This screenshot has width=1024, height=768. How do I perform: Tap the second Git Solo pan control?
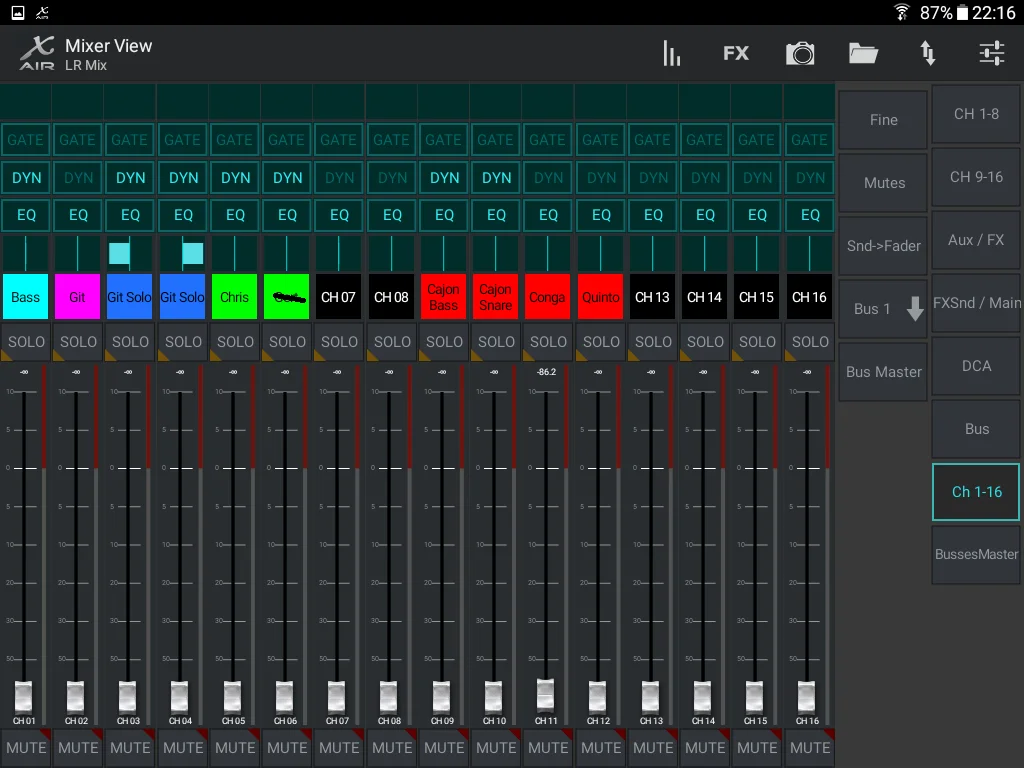[x=182, y=253]
